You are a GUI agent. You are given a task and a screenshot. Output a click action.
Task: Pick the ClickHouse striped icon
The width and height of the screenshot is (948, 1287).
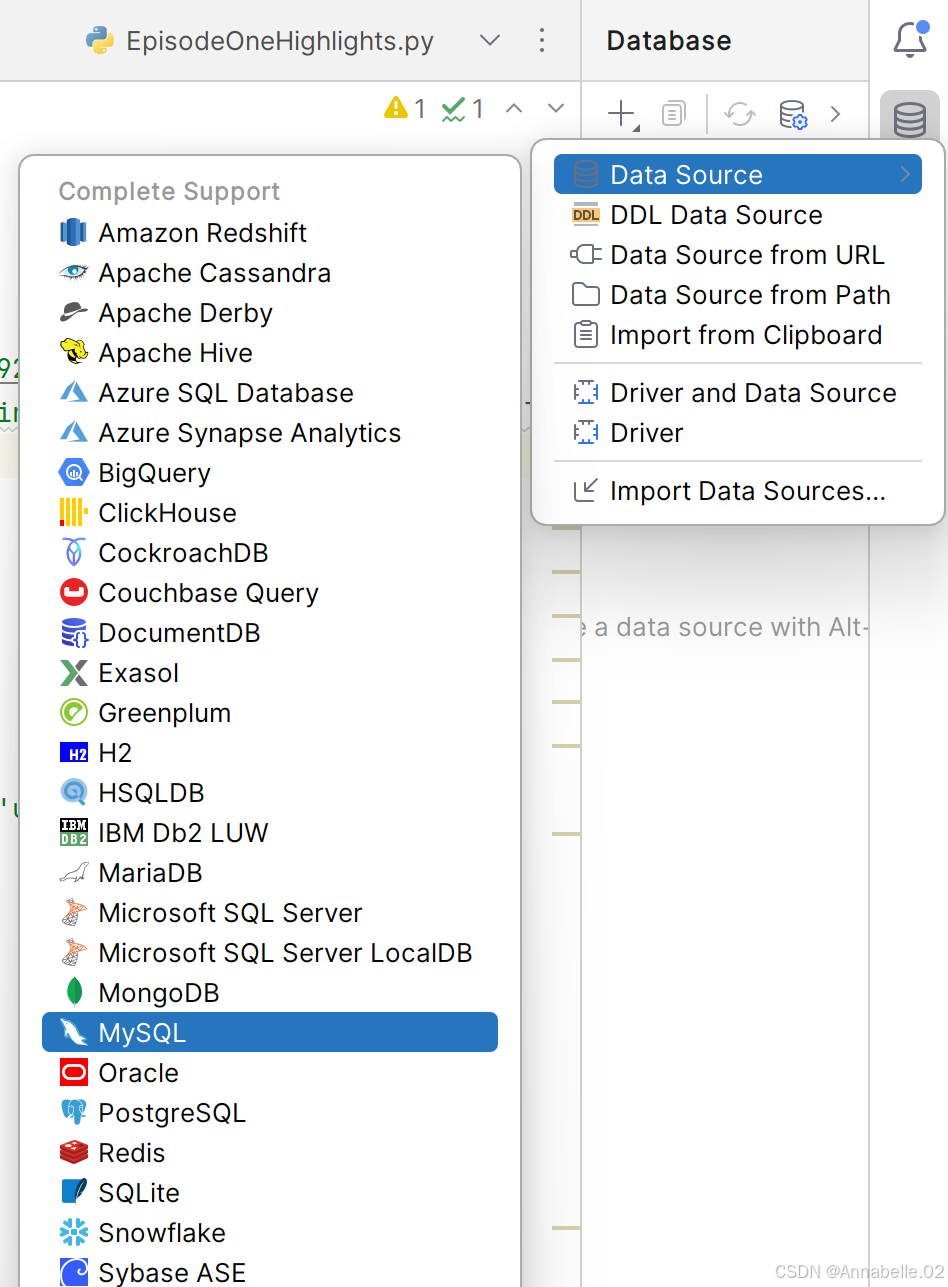tap(74, 513)
